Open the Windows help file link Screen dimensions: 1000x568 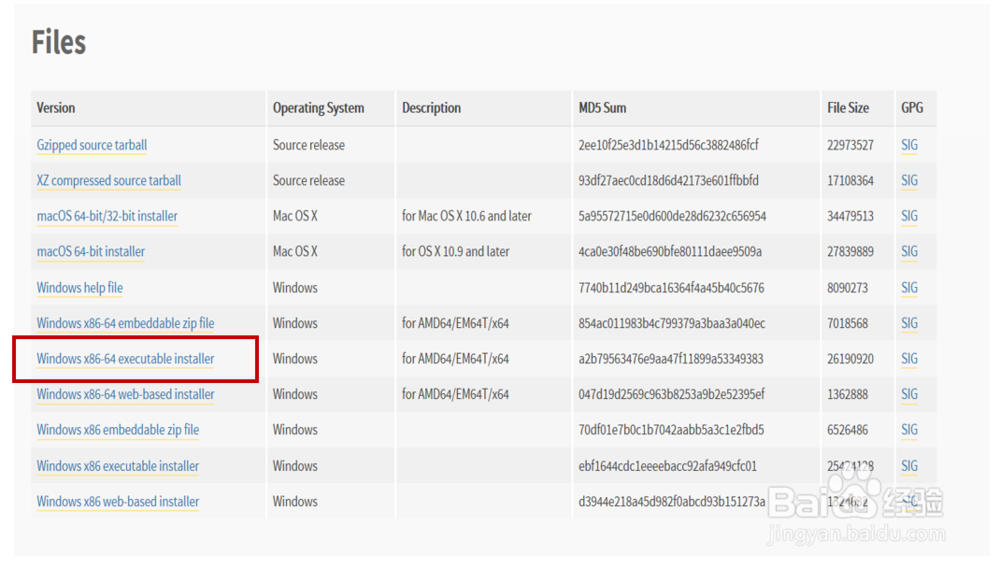pyautogui.click(x=80, y=288)
